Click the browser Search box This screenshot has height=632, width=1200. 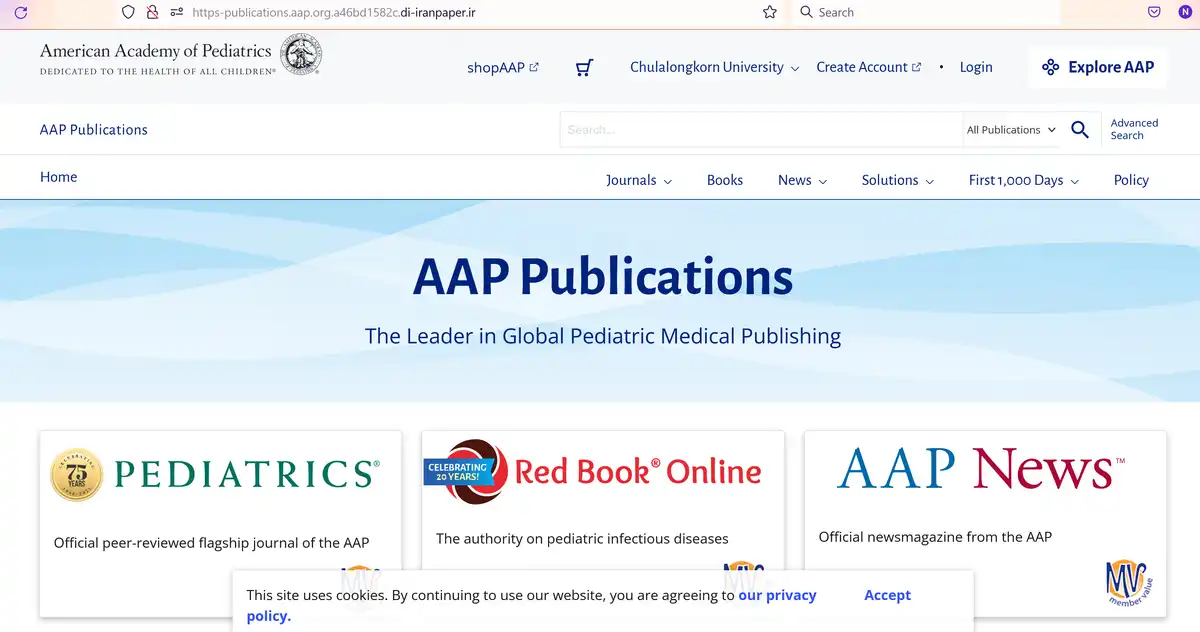point(926,12)
